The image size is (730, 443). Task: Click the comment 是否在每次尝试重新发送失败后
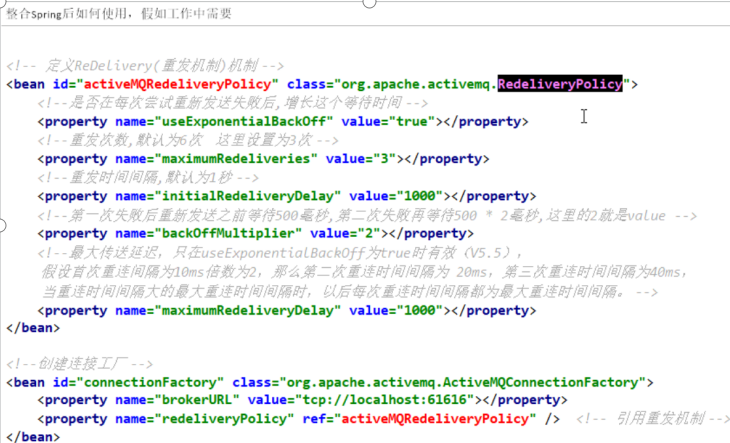pos(233,102)
